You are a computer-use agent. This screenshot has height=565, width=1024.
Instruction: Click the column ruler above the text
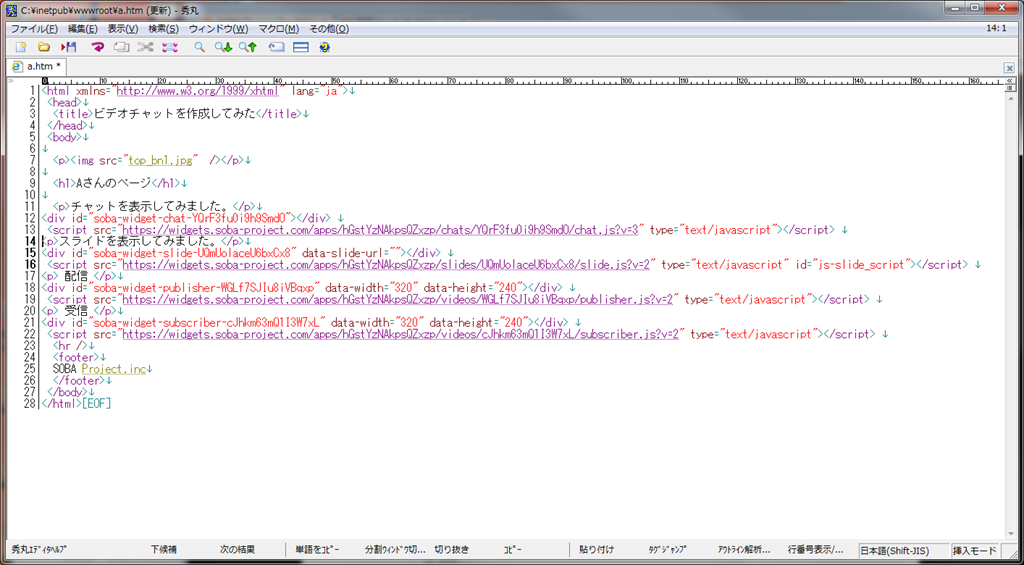522,81
